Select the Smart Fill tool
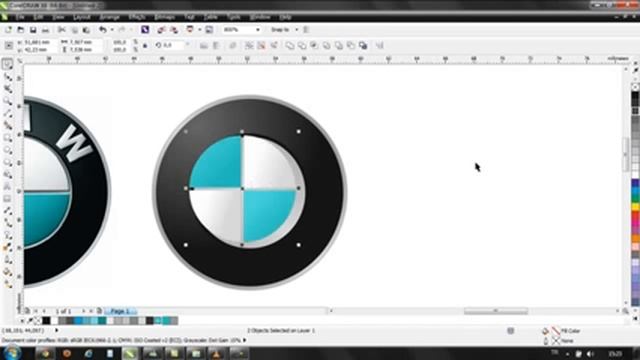The image size is (640, 360). point(7,125)
